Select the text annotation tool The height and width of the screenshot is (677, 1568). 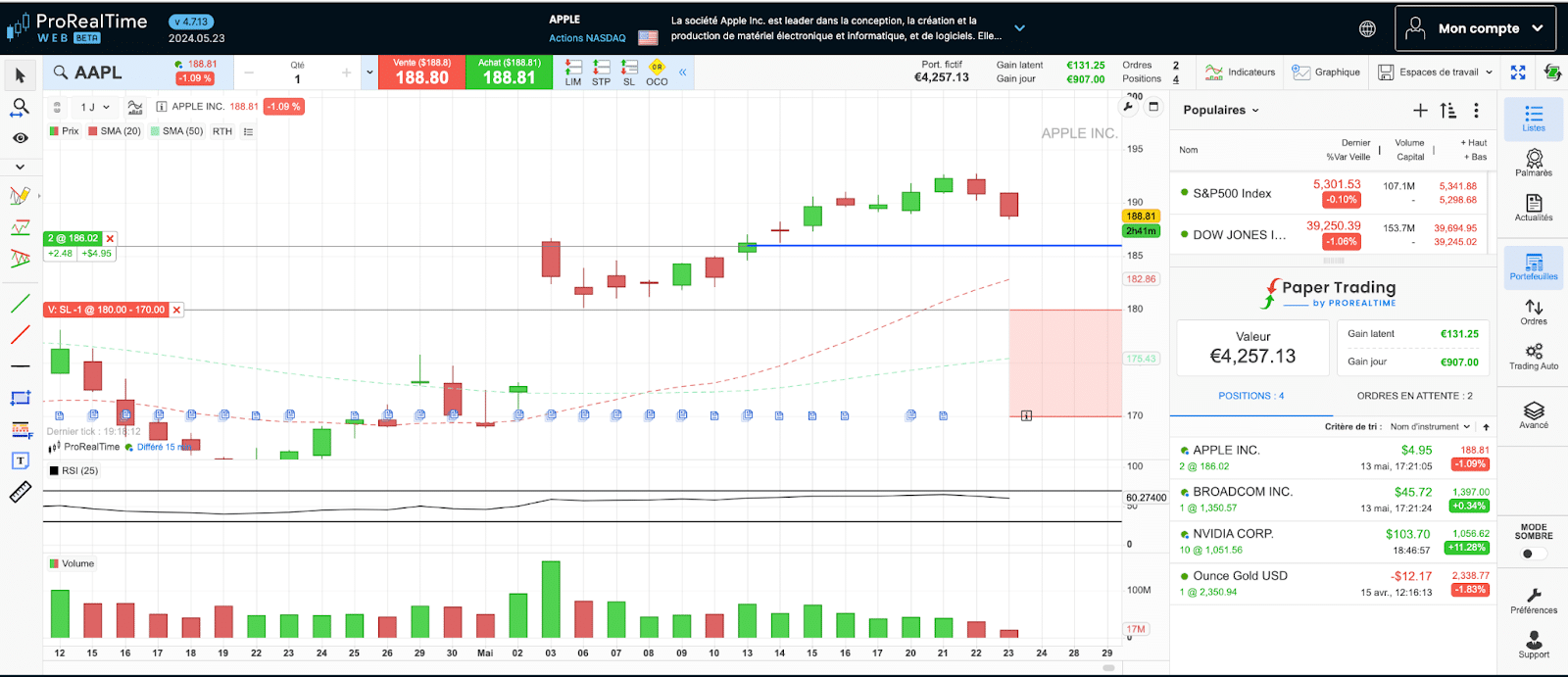(x=20, y=460)
